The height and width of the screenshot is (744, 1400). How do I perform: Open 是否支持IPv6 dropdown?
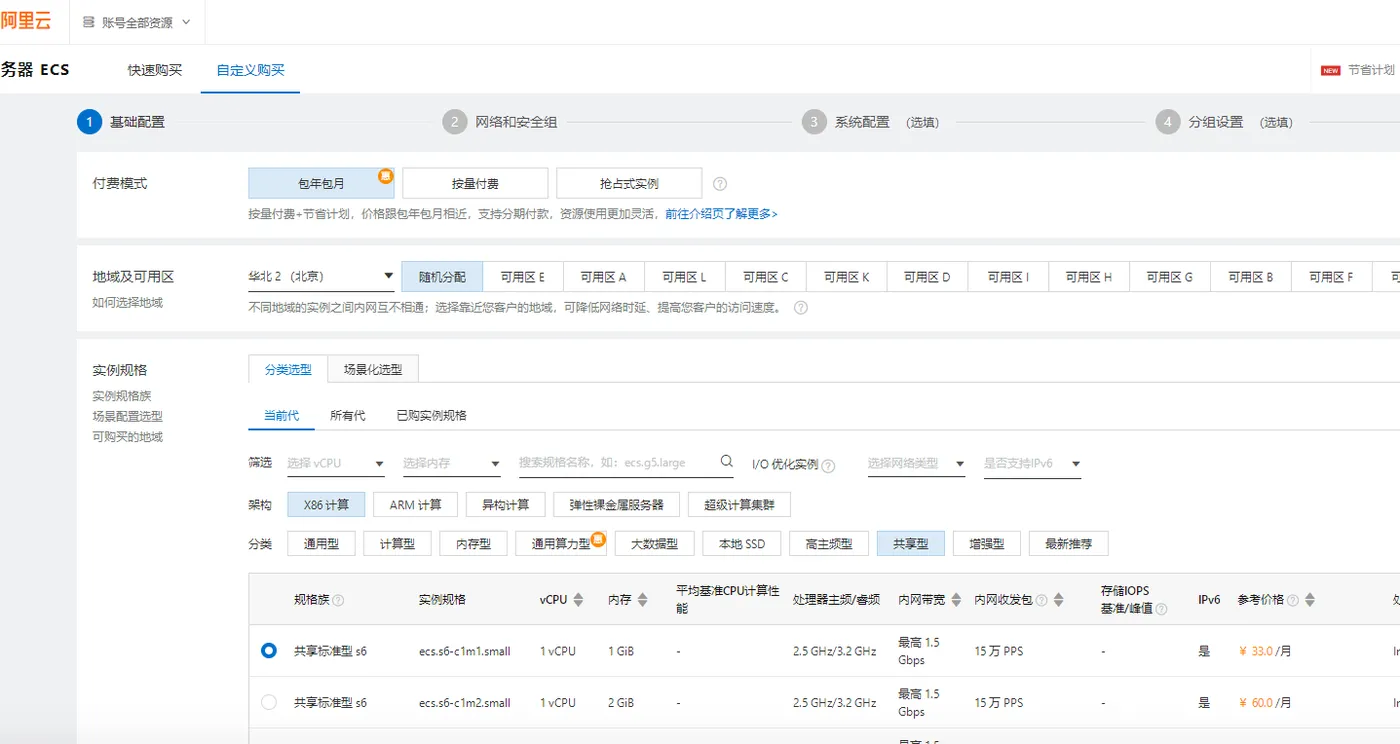coord(1032,464)
